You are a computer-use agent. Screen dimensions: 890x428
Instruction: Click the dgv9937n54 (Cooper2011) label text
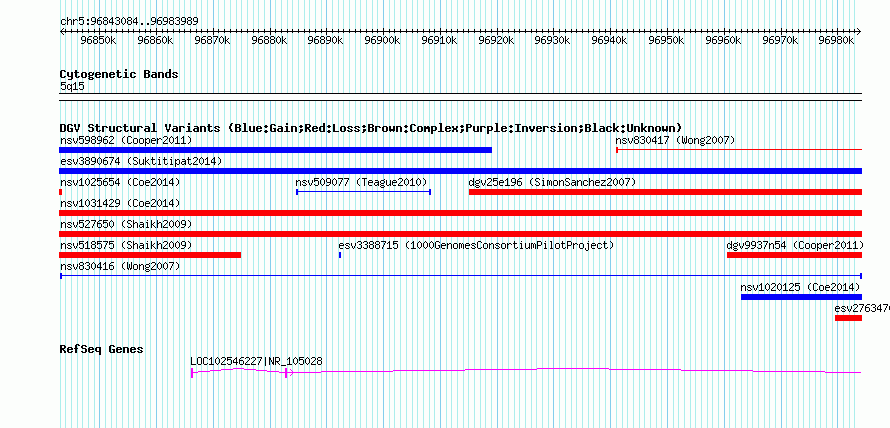coord(795,245)
